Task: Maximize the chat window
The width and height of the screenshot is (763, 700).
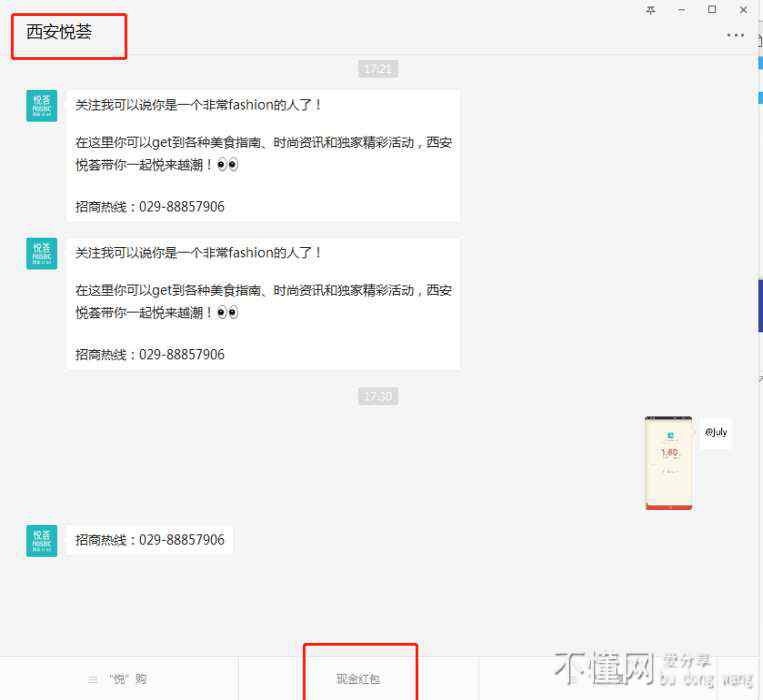Action: click(x=712, y=10)
